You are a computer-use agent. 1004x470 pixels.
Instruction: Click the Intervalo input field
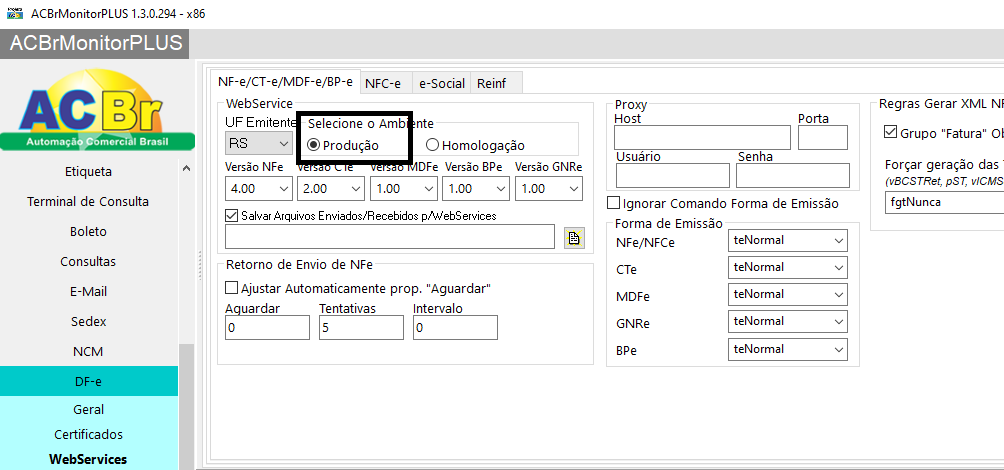[x=455, y=328]
